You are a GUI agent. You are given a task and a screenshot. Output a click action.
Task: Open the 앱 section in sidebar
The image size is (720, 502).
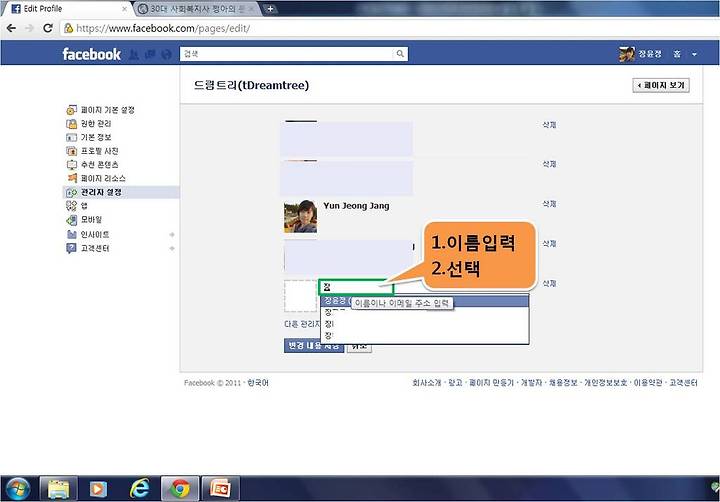point(77,206)
